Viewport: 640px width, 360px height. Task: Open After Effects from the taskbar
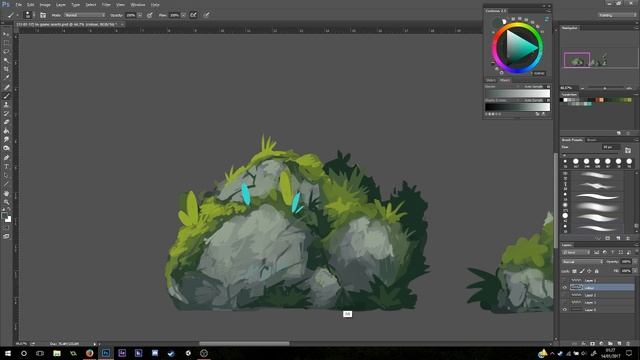click(122, 353)
